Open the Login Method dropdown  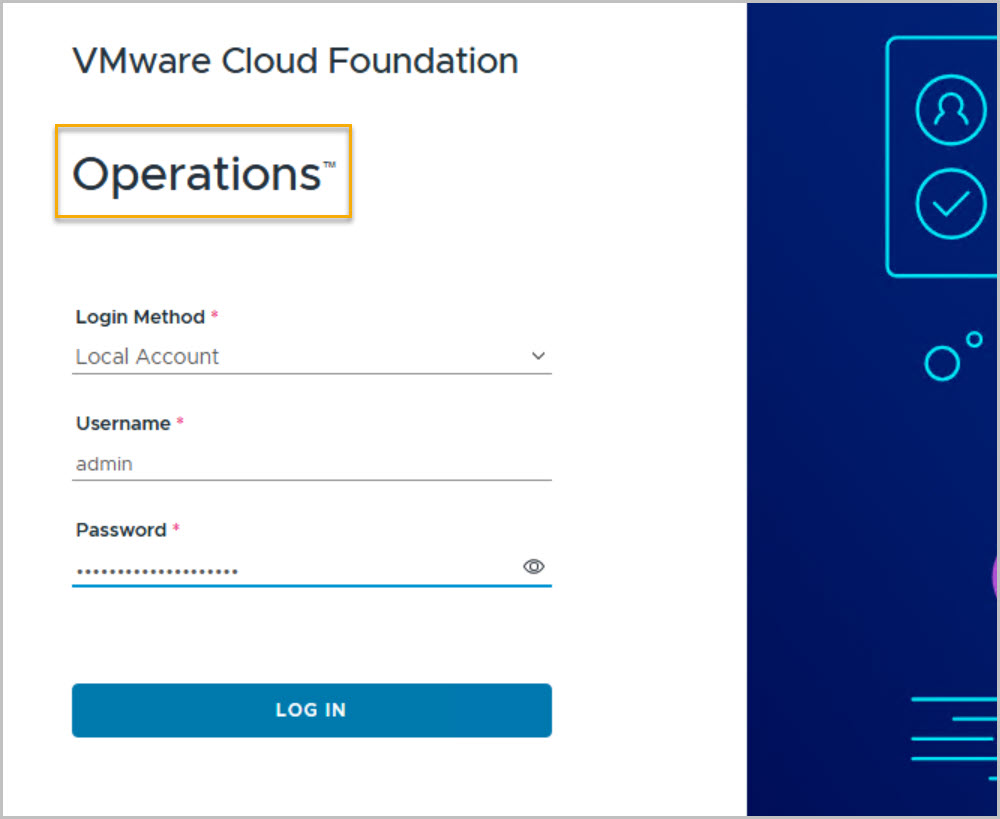coord(311,356)
